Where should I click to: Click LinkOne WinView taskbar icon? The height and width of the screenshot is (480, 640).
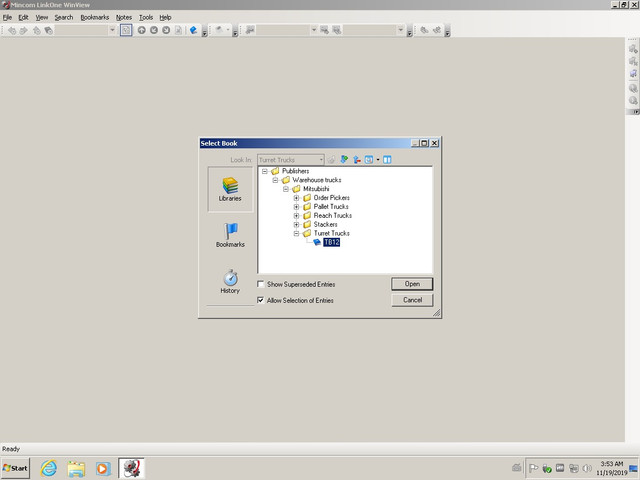tap(131, 468)
